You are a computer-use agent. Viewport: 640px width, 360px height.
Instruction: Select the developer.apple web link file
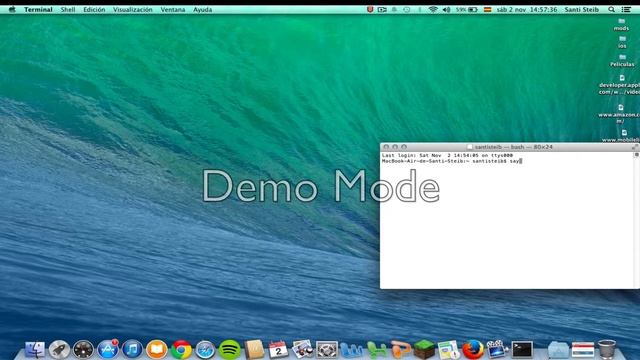[621, 85]
